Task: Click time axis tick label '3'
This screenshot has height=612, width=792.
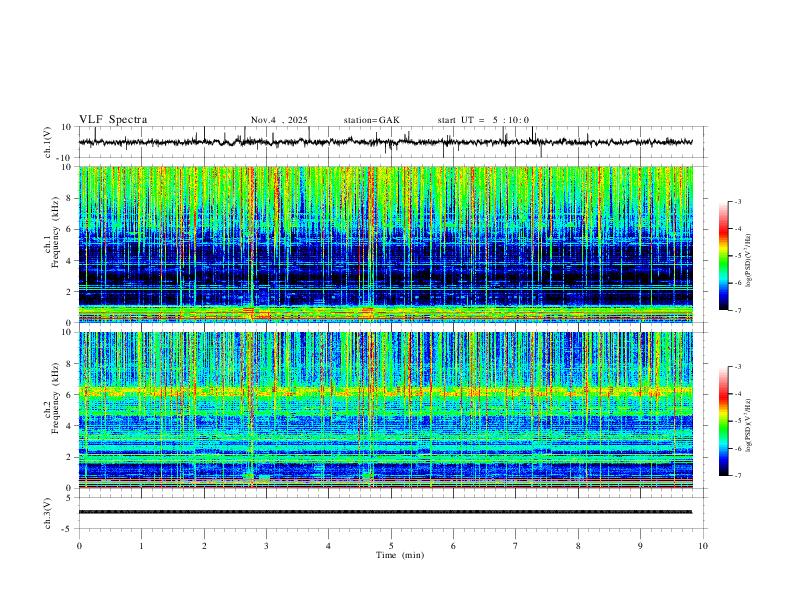Action: (266, 546)
